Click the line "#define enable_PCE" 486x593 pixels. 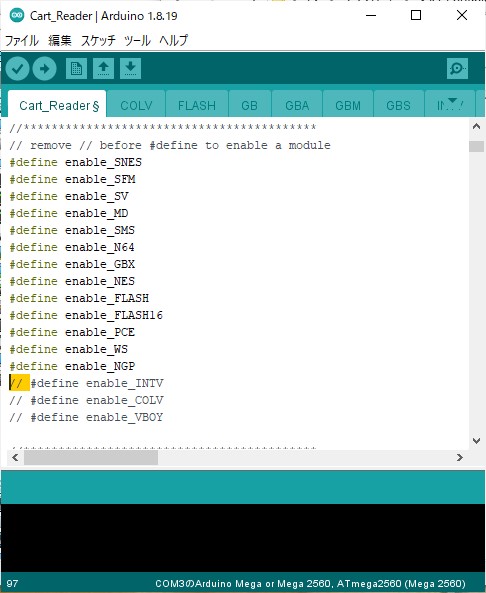coord(72,332)
